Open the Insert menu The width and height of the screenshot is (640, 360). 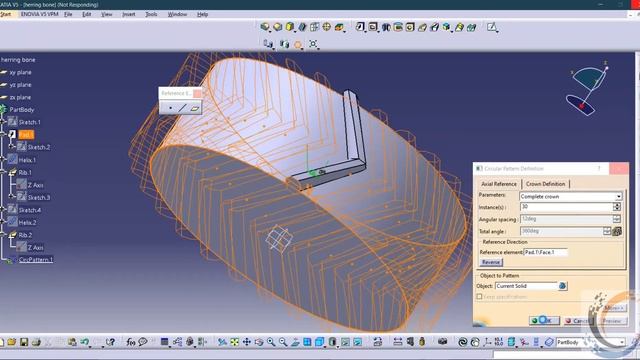(x=129, y=14)
